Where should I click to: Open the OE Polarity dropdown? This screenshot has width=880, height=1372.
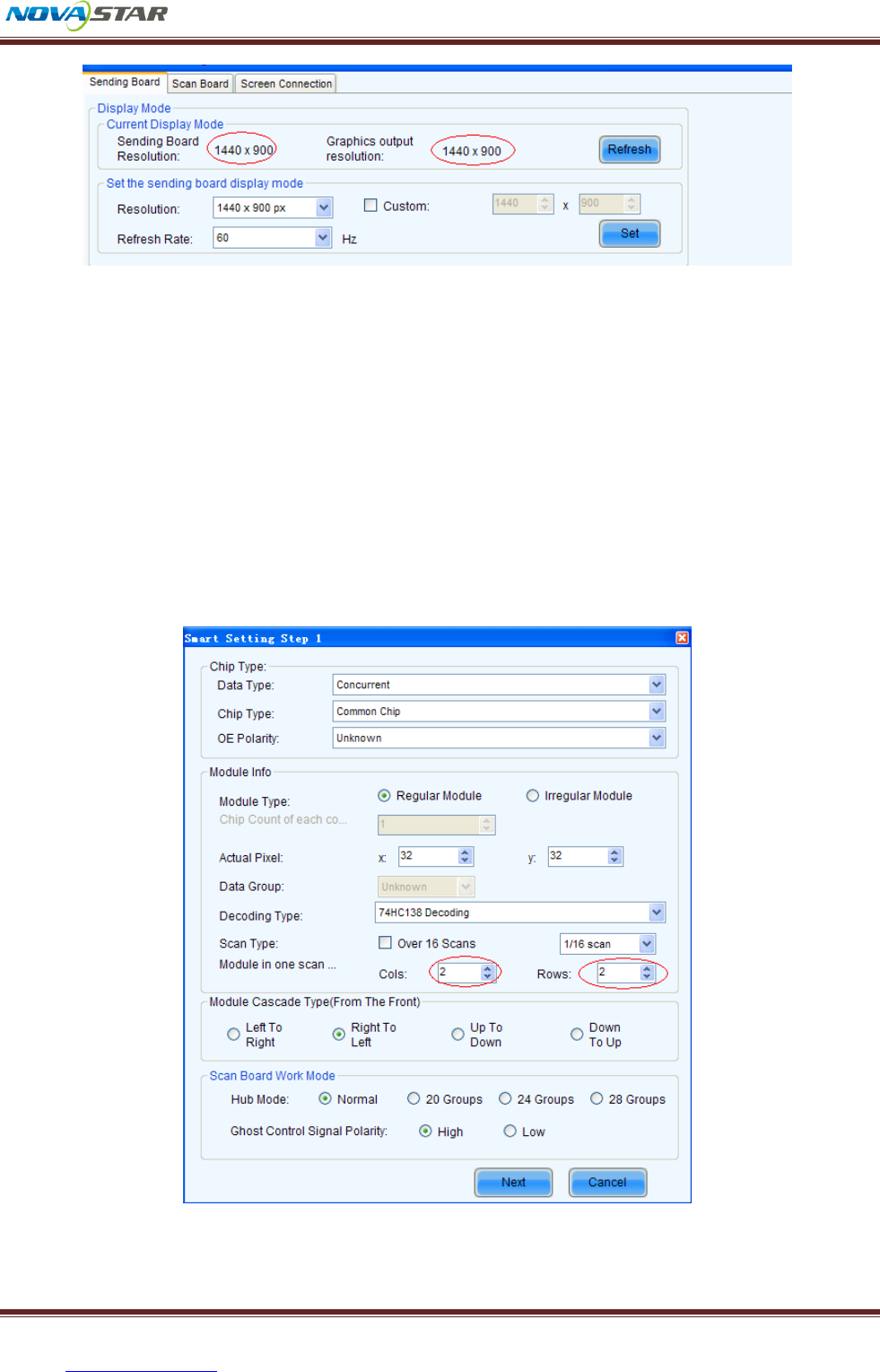pyautogui.click(x=657, y=738)
